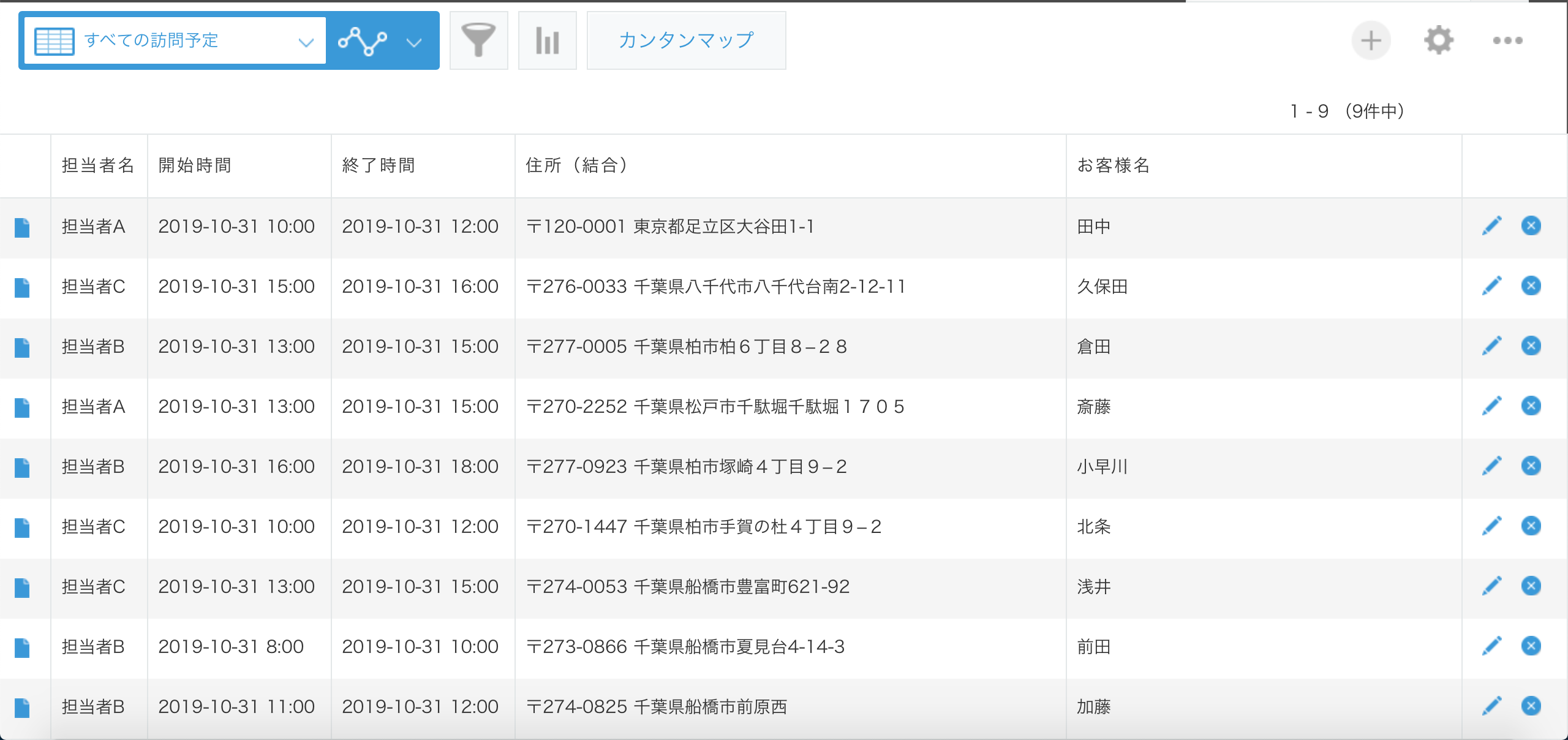
Task: Select address 〒120-0001 東京都足立区大谷田1-1
Action: [x=670, y=227]
